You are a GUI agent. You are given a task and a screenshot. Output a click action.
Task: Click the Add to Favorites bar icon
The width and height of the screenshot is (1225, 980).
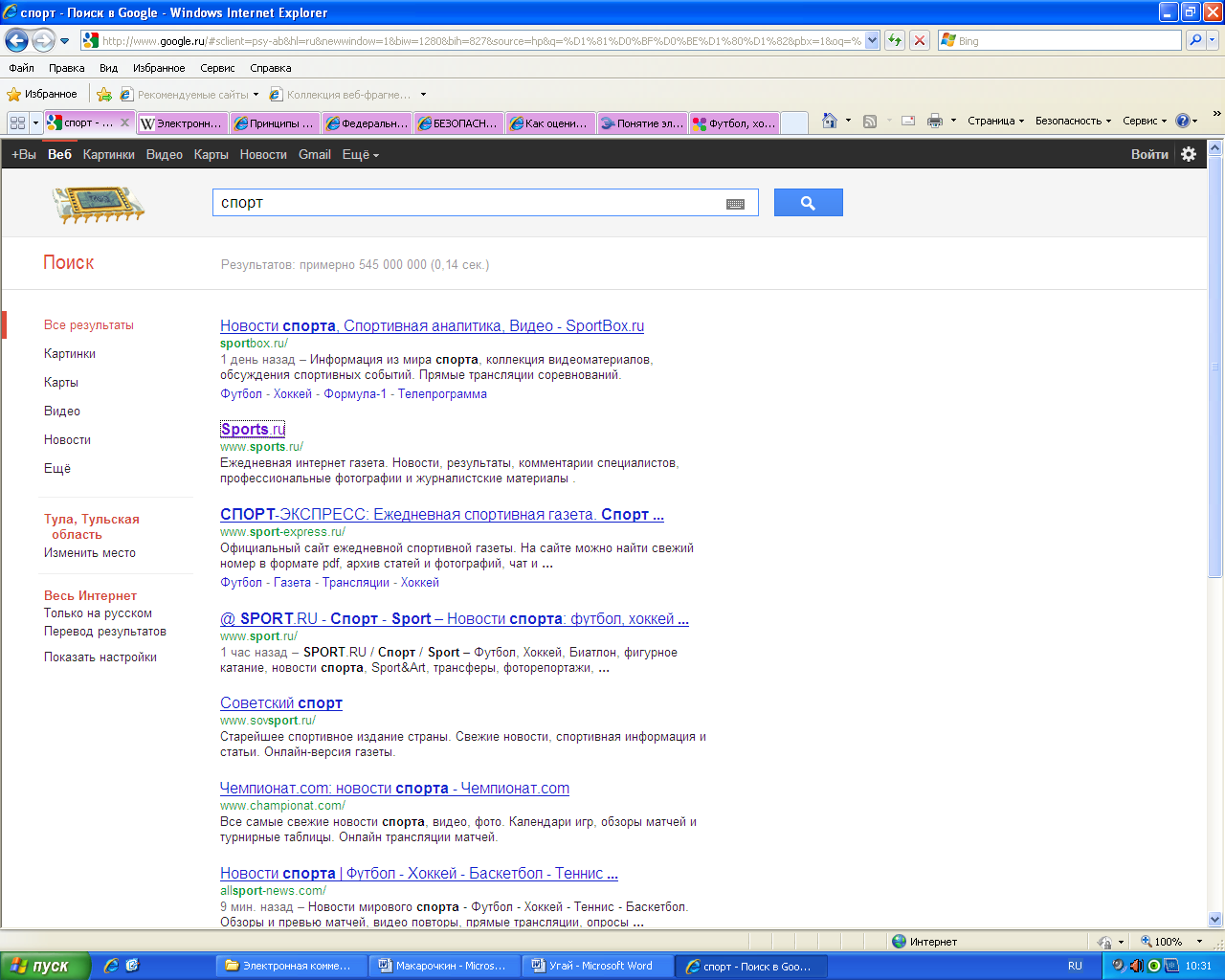pyautogui.click(x=104, y=94)
